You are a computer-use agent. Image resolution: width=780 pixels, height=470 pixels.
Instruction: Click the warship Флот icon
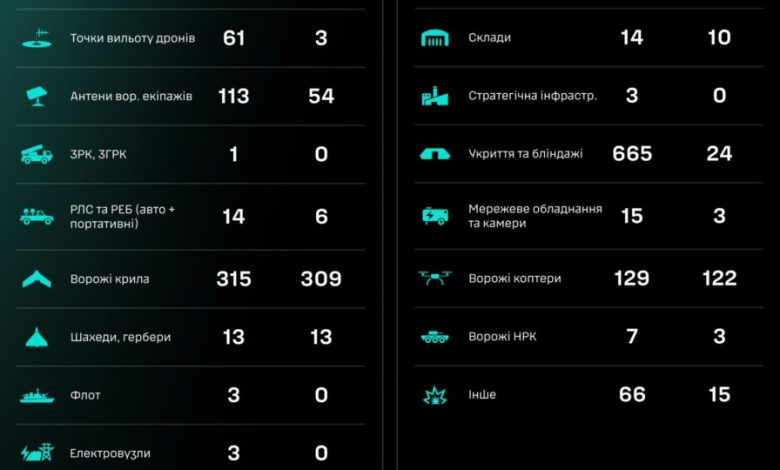tap(37, 395)
